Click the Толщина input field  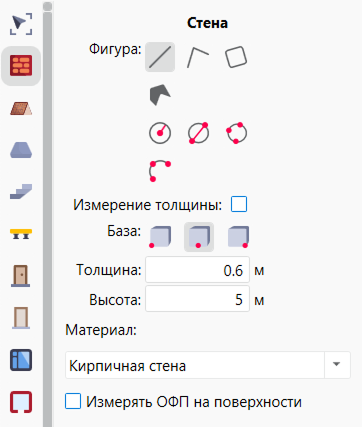(x=197, y=270)
